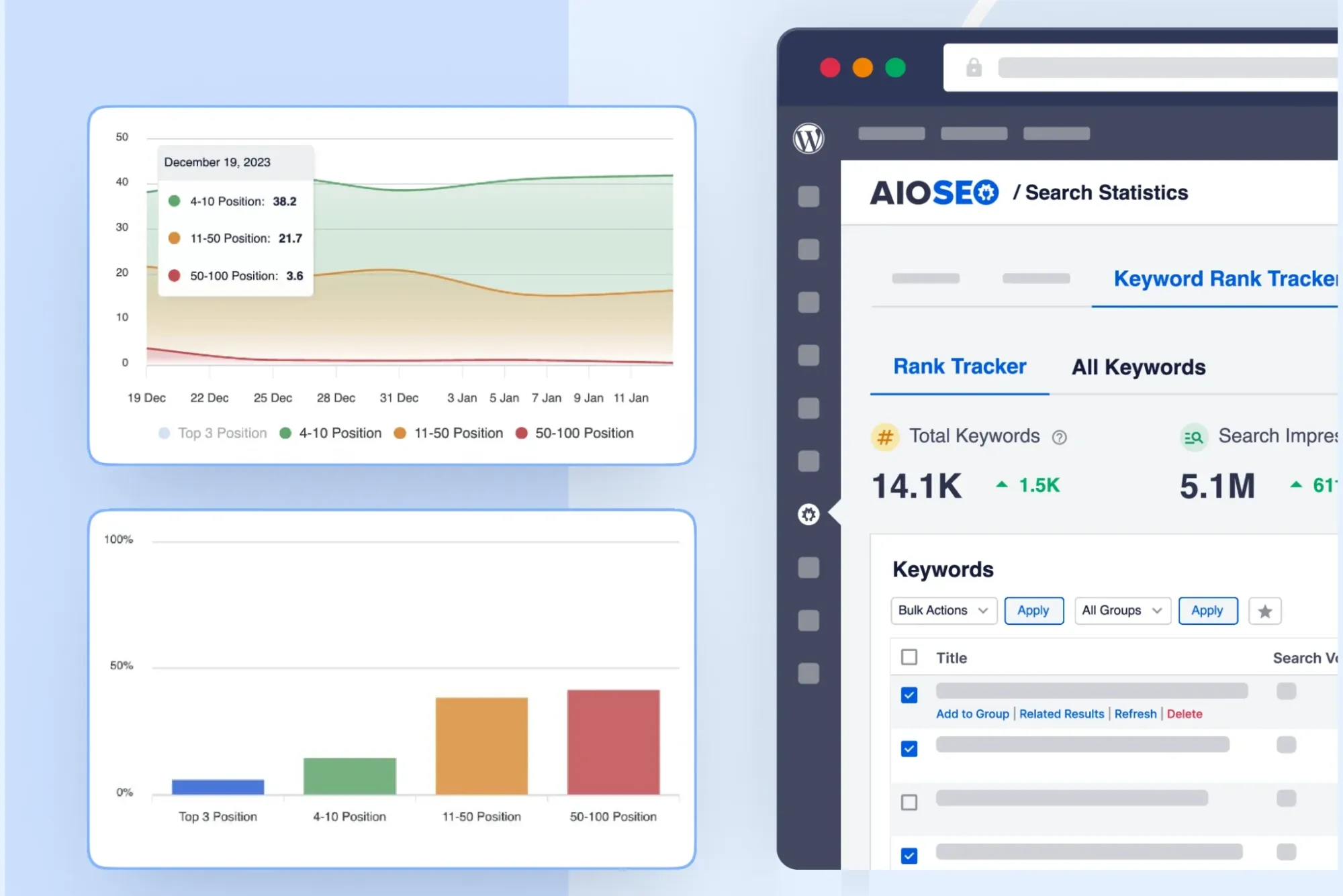Screen dimensions: 1343x896
Task: Click the 21.7 value in chart tooltip
Action: (x=291, y=238)
